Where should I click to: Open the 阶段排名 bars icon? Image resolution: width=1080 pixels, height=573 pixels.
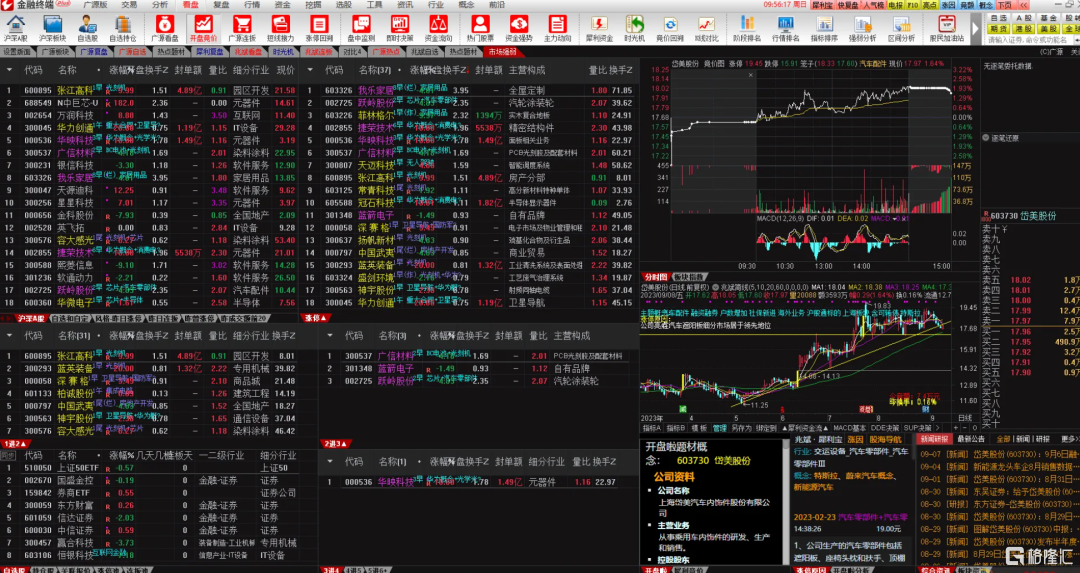(747, 26)
